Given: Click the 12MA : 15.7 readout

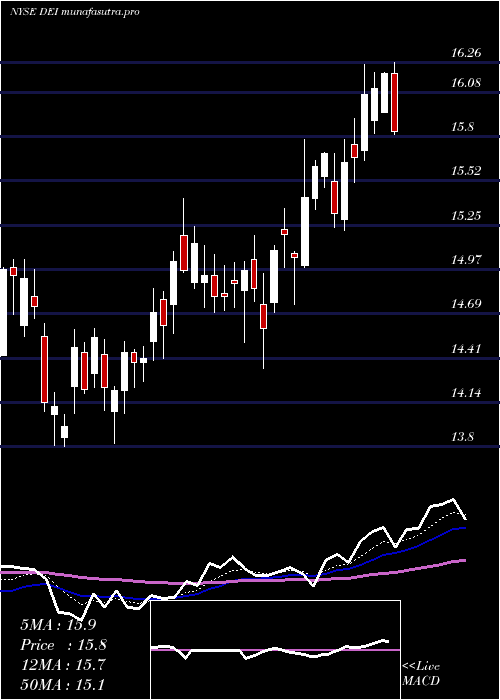Looking at the screenshot, I should tap(63, 664).
